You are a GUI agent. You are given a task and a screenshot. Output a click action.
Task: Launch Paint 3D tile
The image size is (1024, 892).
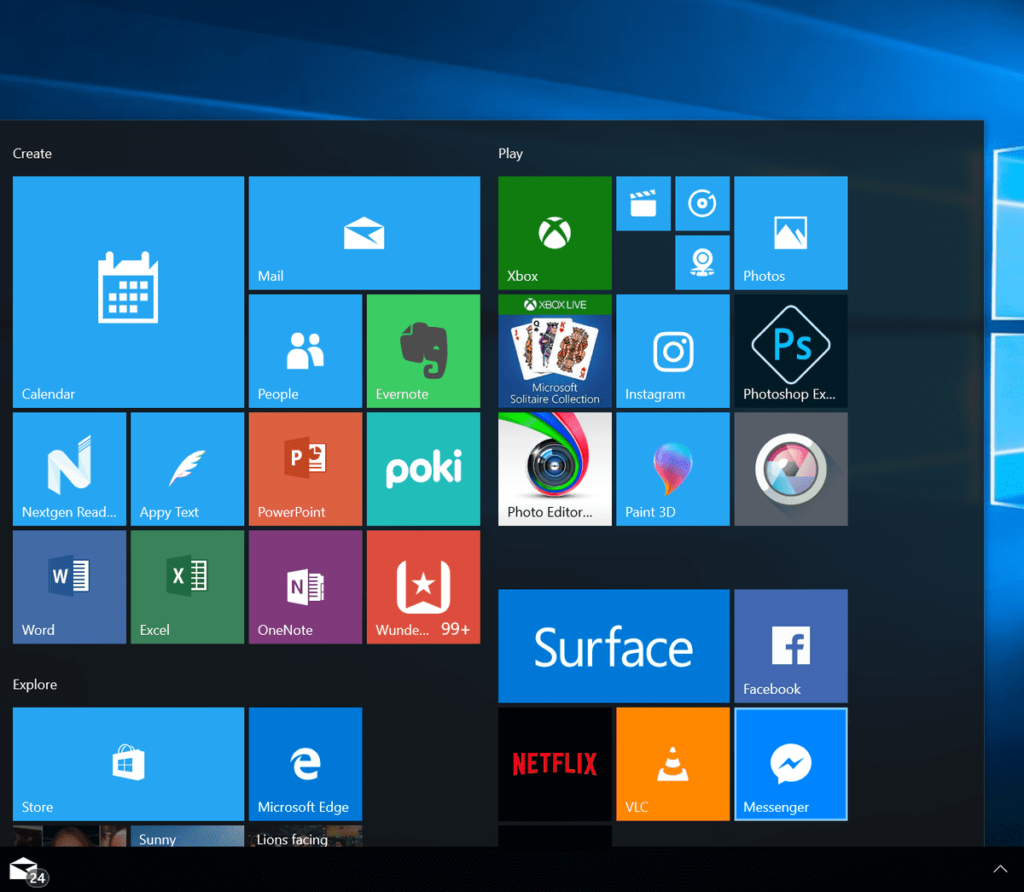(673, 469)
